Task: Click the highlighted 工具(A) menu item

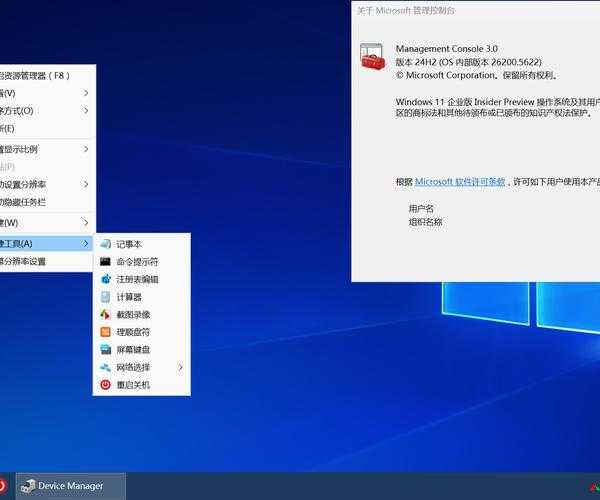Action: click(46, 243)
